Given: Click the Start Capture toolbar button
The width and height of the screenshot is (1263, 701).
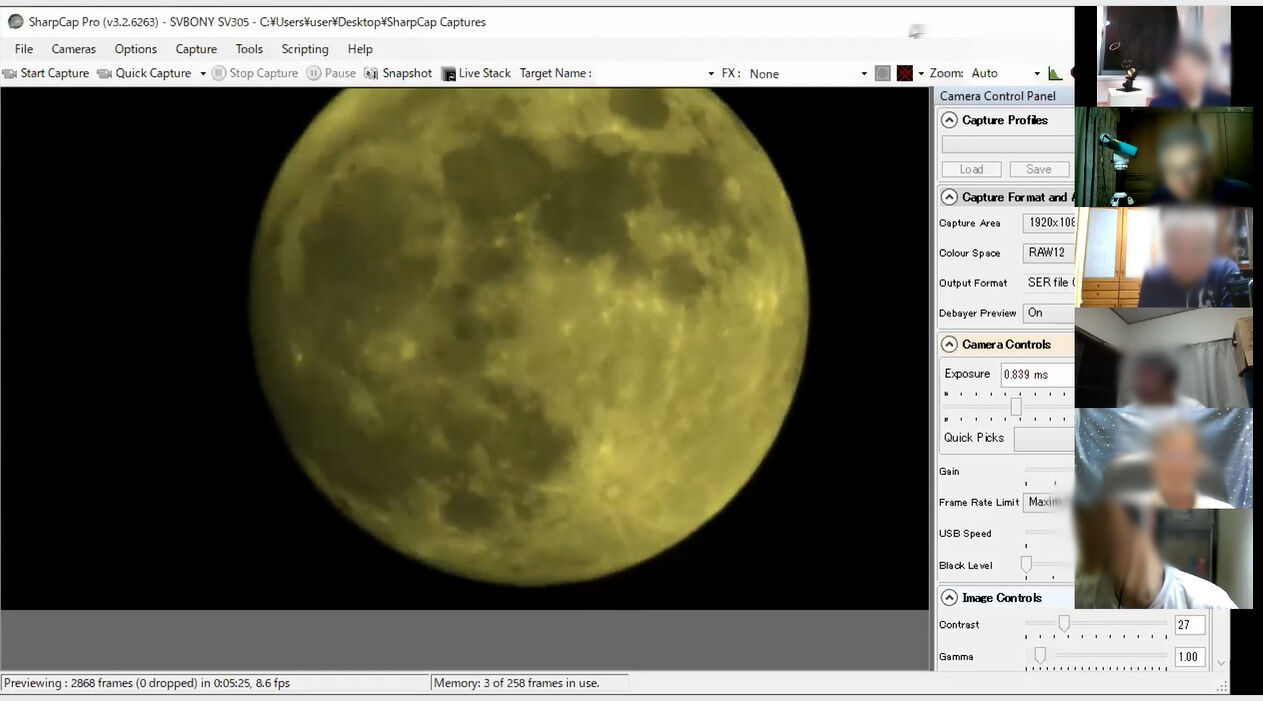Looking at the screenshot, I should tap(46, 73).
